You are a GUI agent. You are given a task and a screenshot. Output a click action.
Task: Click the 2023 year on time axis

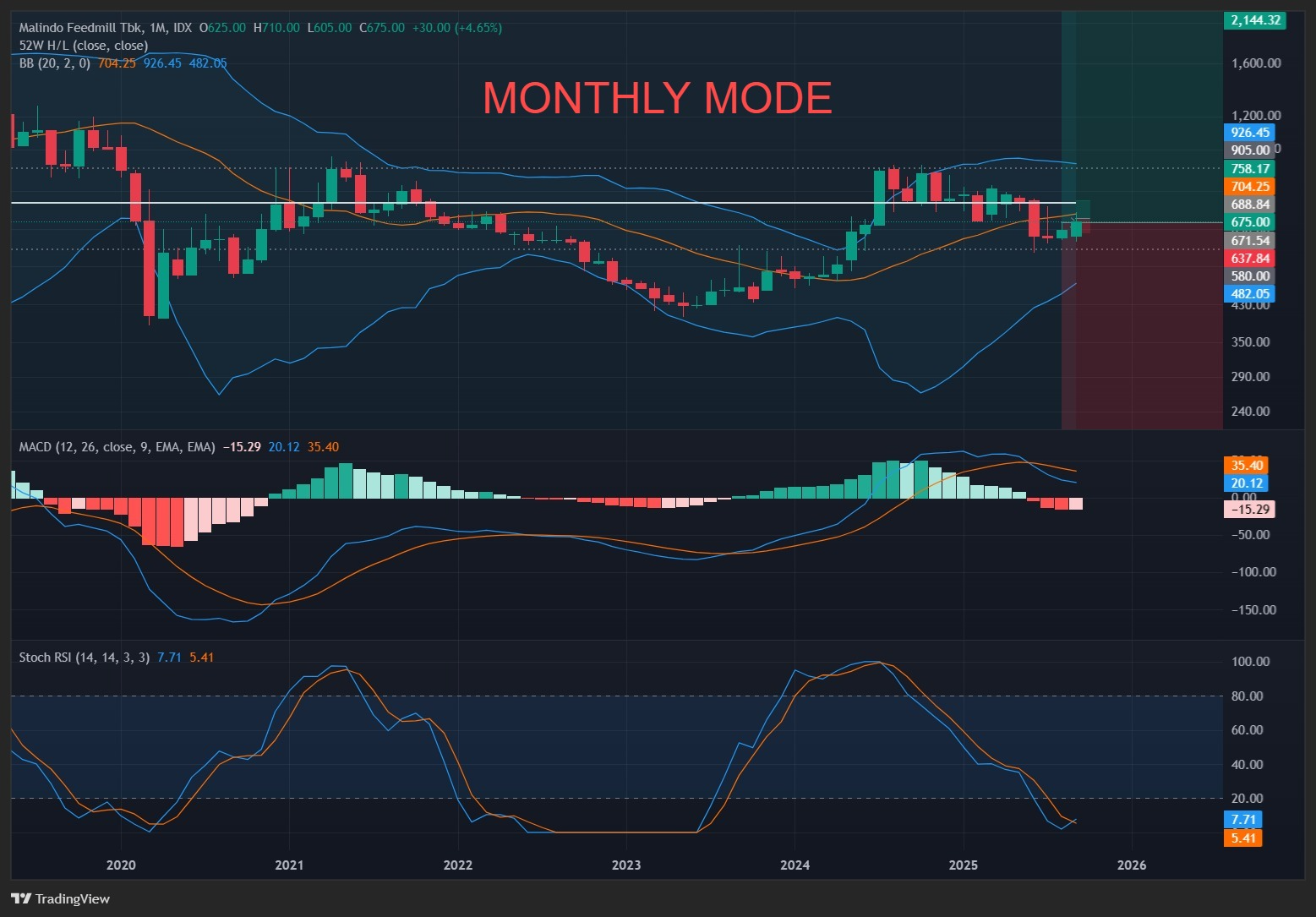626,865
